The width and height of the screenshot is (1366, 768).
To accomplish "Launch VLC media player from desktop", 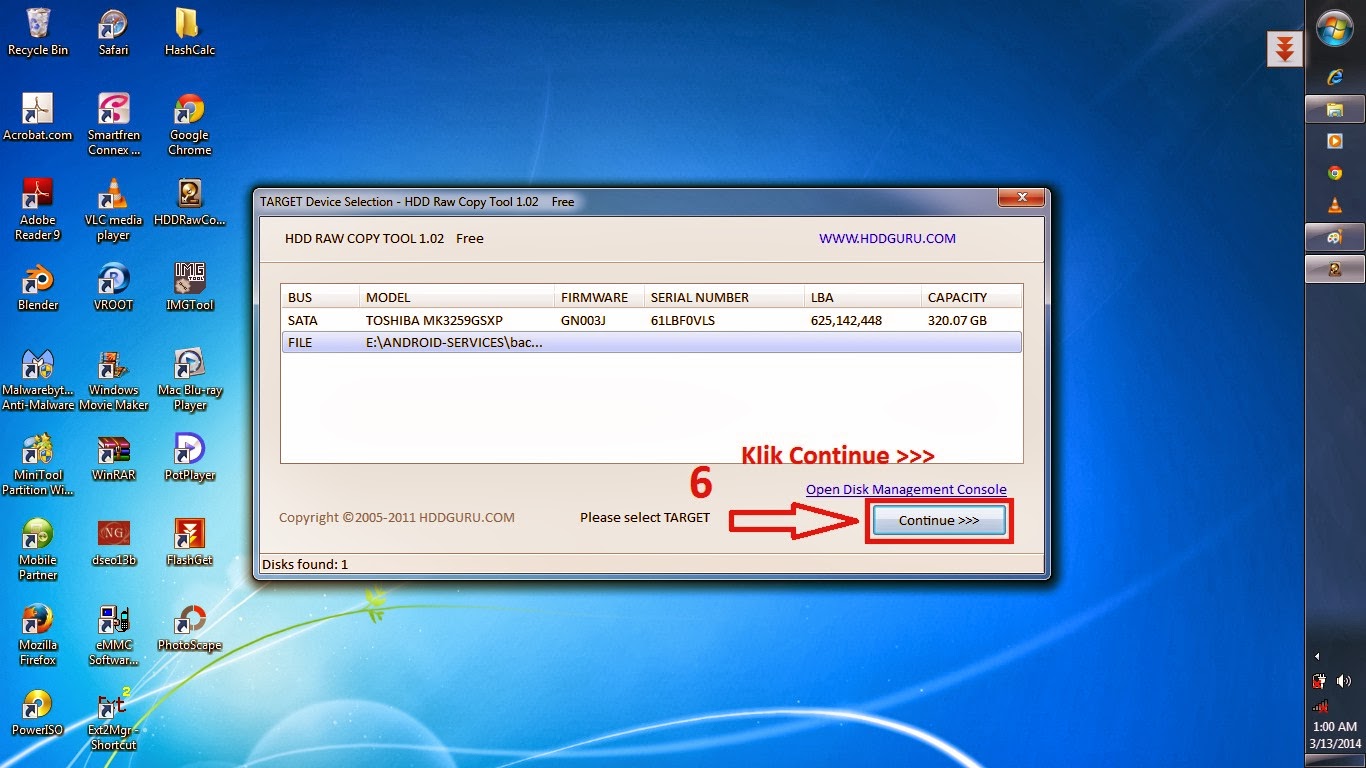I will pos(113,209).
